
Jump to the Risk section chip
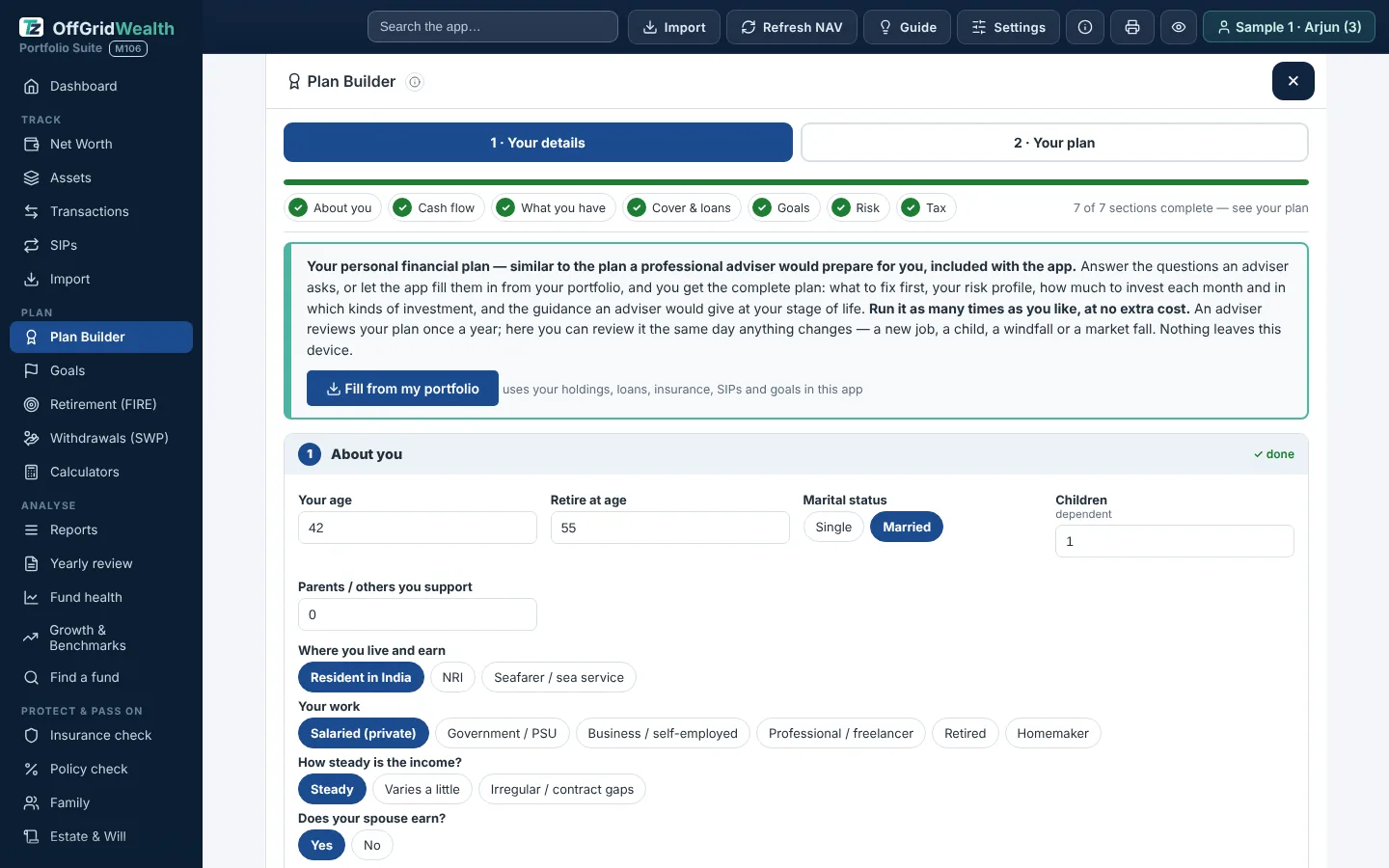858,207
